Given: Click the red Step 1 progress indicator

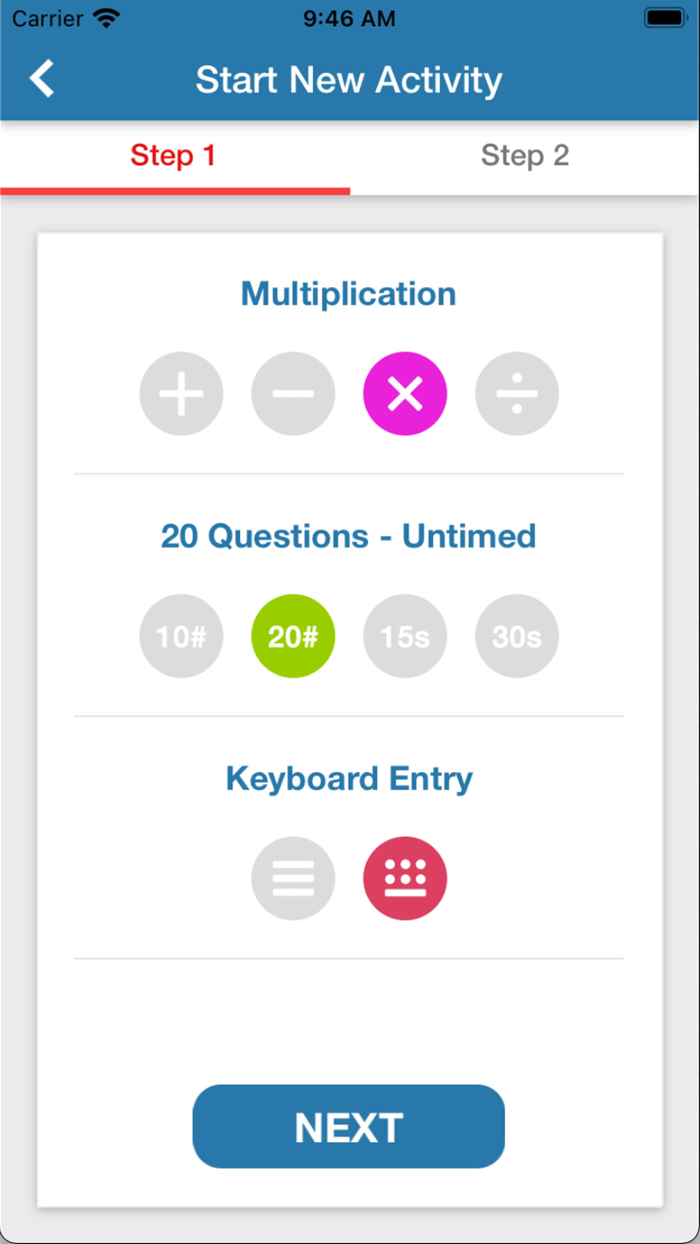Looking at the screenshot, I should [172, 188].
